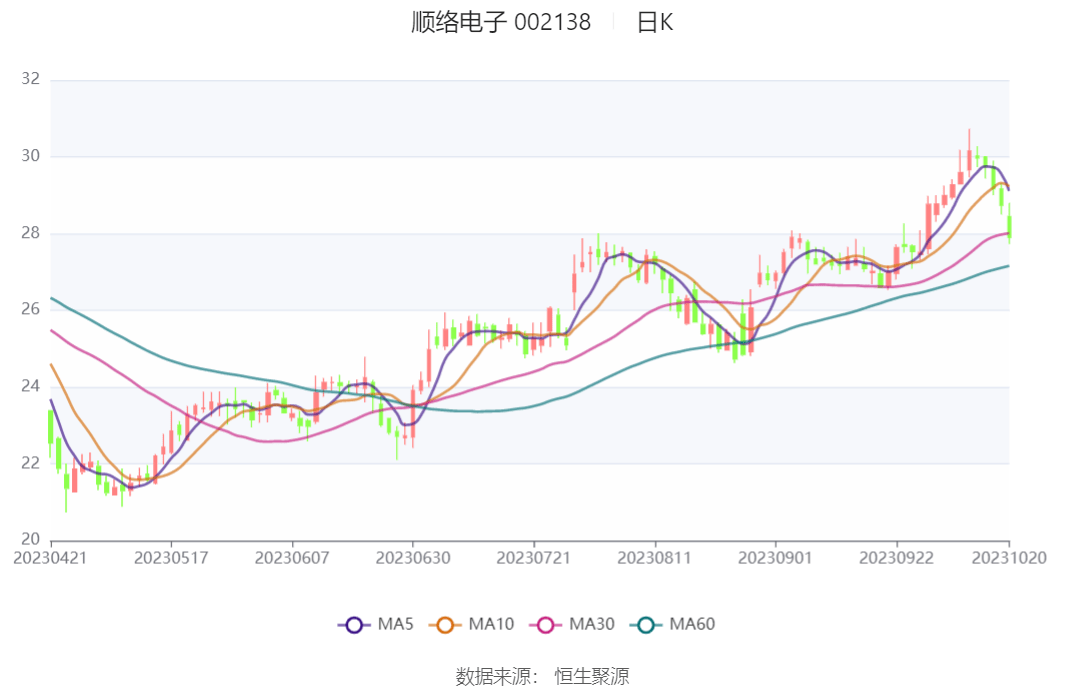This screenshot has width=1085, height=689.
Task: Click the 20230607 x-axis date label
Action: point(292,558)
